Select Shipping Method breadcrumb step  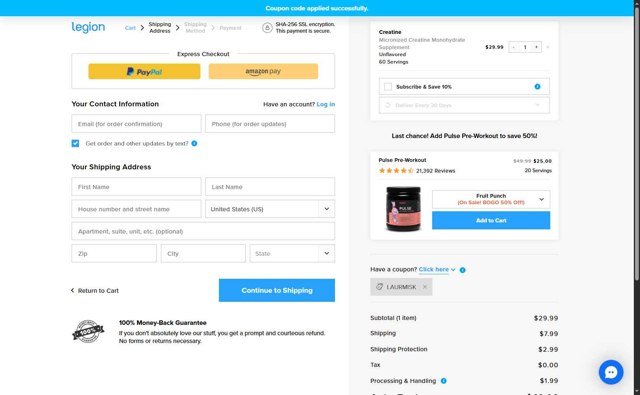195,28
